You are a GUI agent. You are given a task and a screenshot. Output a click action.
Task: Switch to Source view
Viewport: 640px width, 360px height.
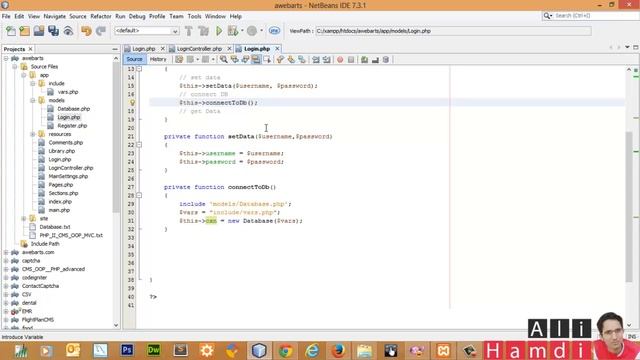(x=134, y=60)
